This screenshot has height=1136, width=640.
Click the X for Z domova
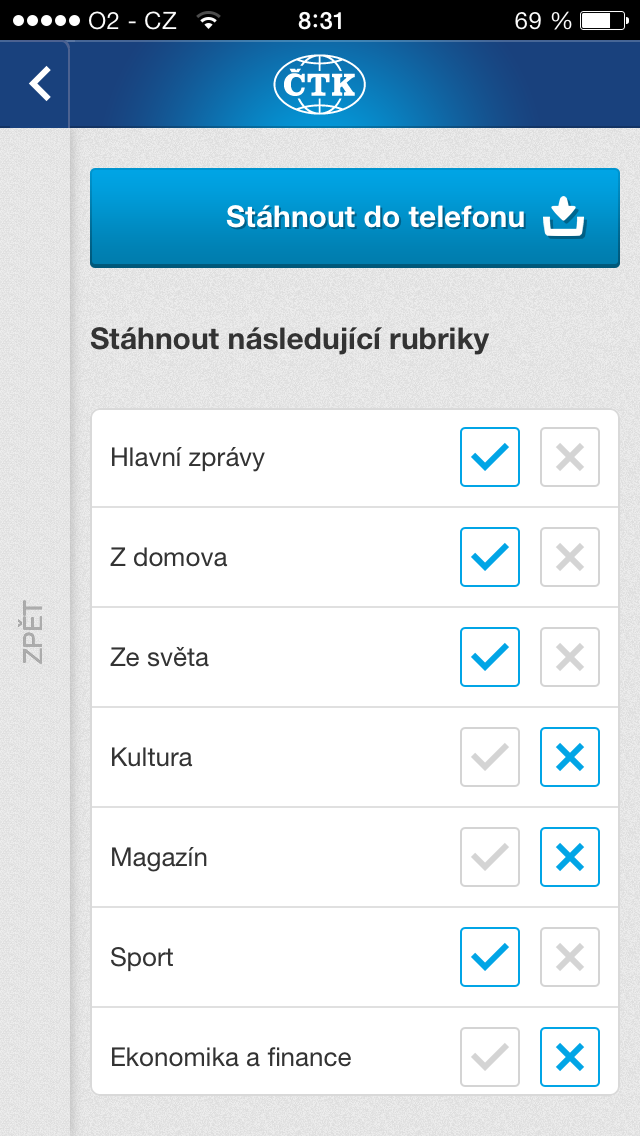coord(570,557)
